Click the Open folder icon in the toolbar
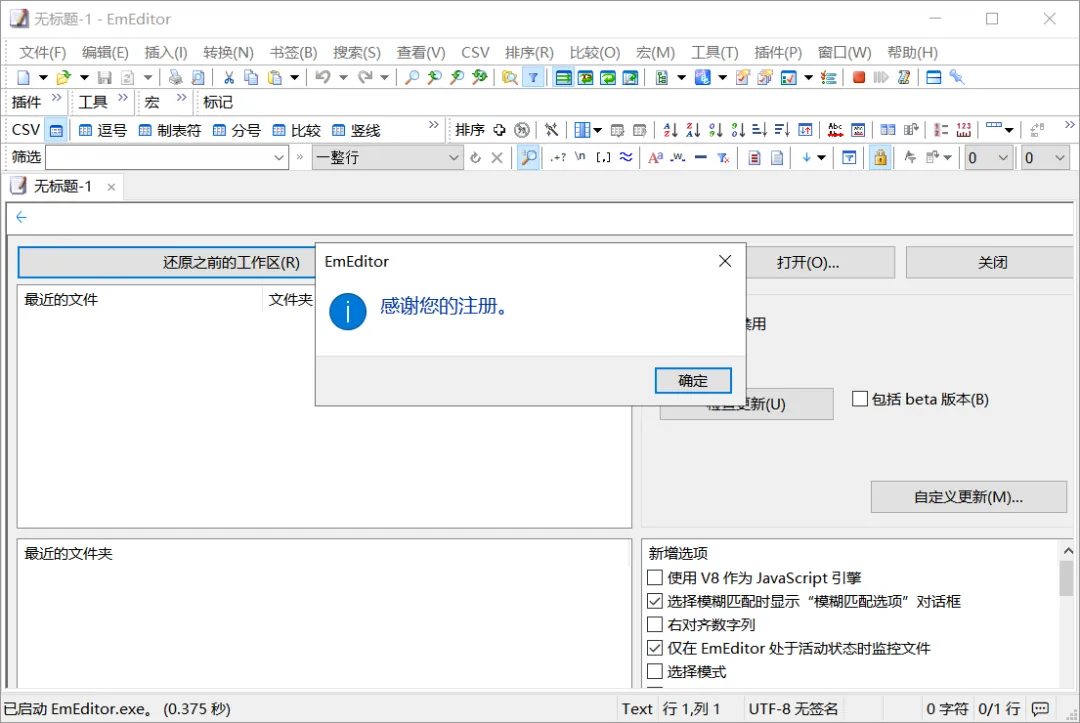 [x=63, y=77]
